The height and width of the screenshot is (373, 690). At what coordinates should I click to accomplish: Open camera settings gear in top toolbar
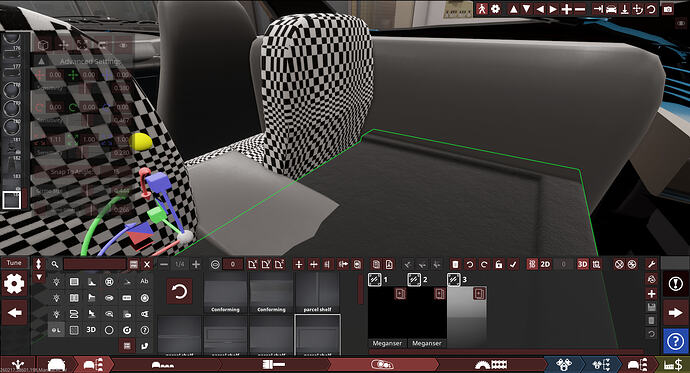[495, 9]
